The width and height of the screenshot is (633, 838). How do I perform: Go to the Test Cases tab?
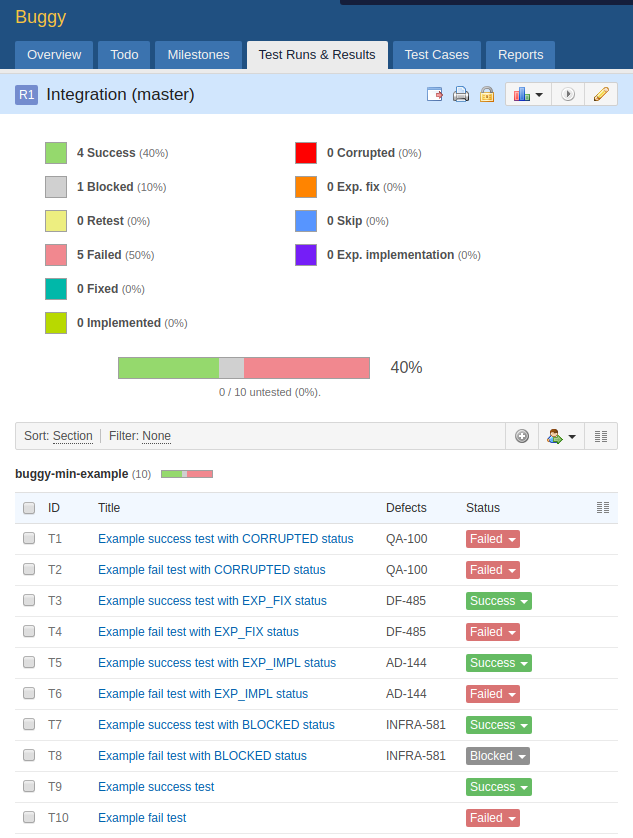437,55
